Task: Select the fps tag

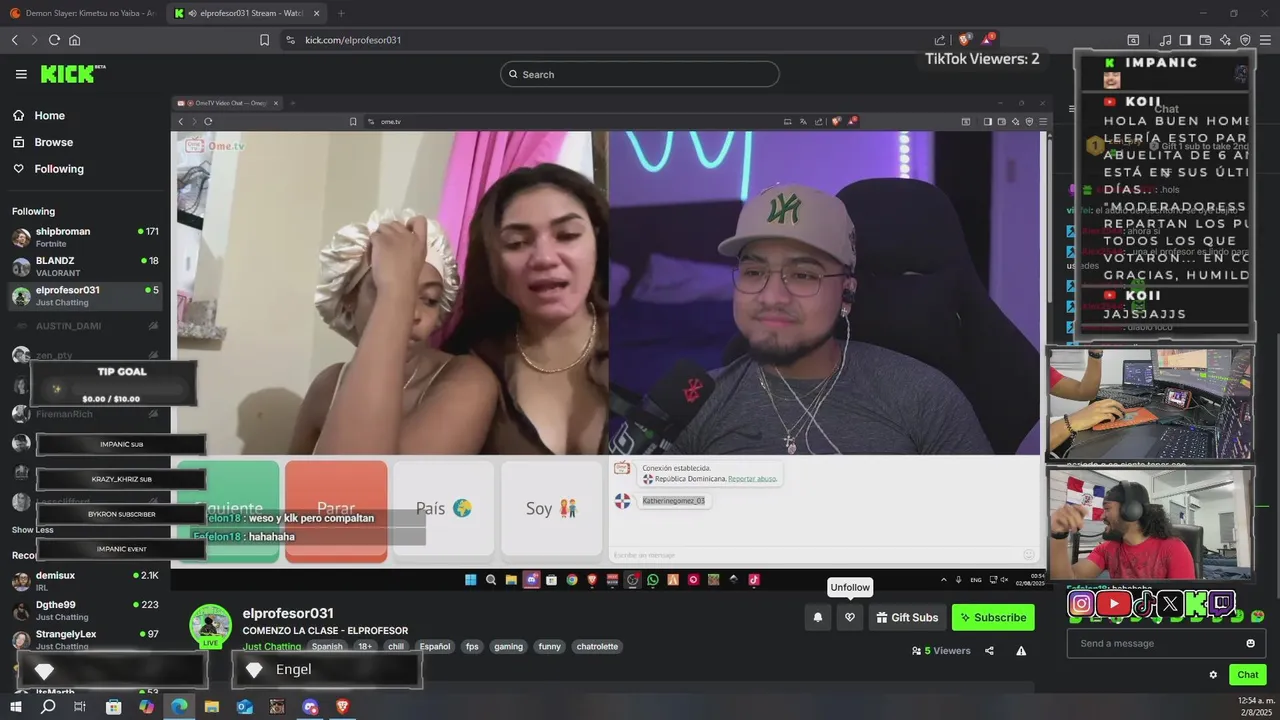Action: tap(472, 647)
